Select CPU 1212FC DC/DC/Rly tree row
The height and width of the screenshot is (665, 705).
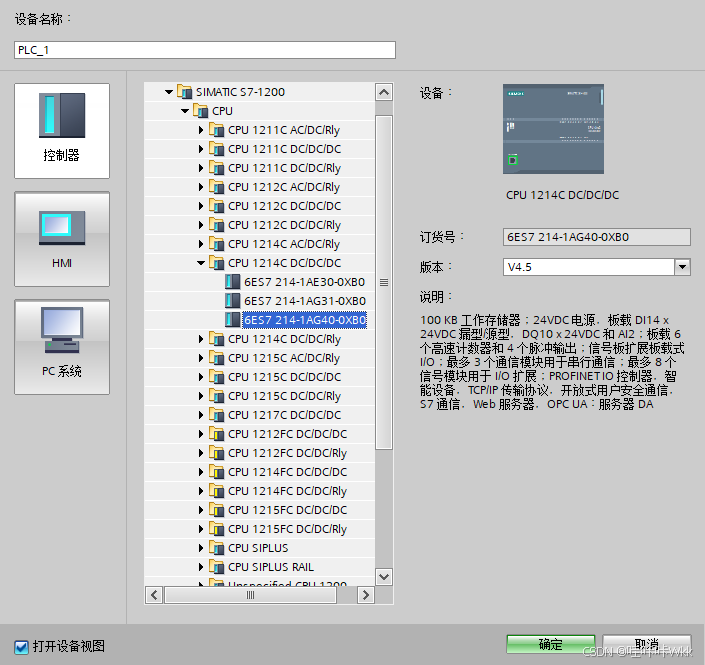click(x=259, y=453)
